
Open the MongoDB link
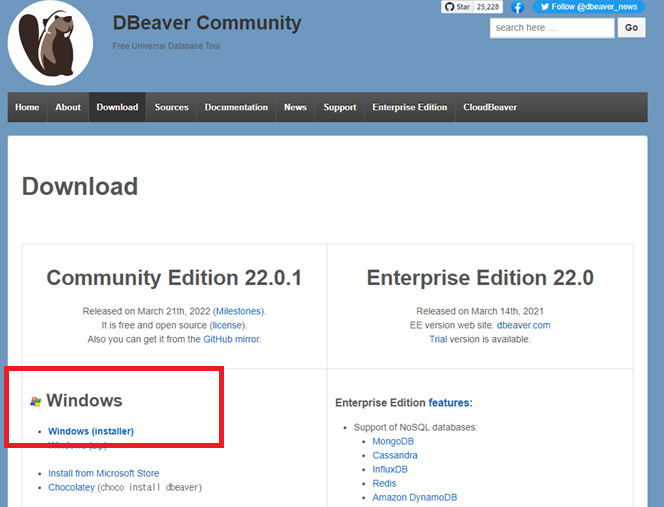click(393, 441)
